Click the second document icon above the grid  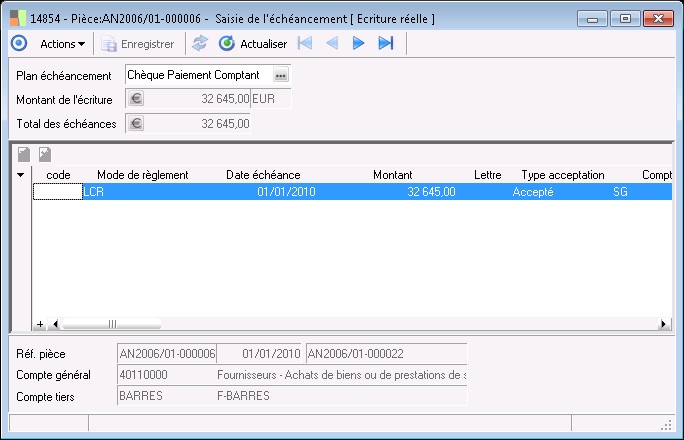tap(45, 154)
